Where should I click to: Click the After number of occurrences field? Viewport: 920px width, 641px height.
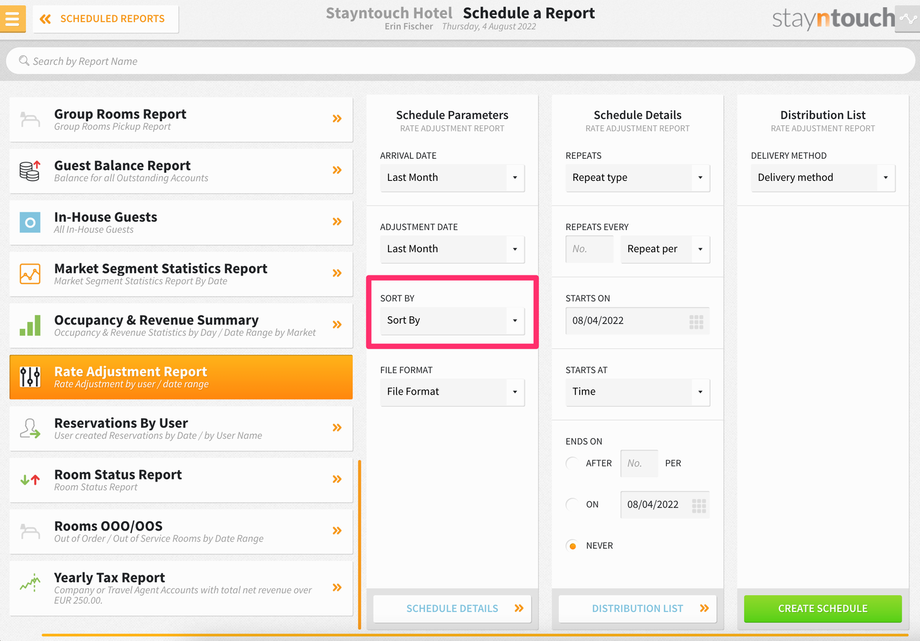point(639,463)
